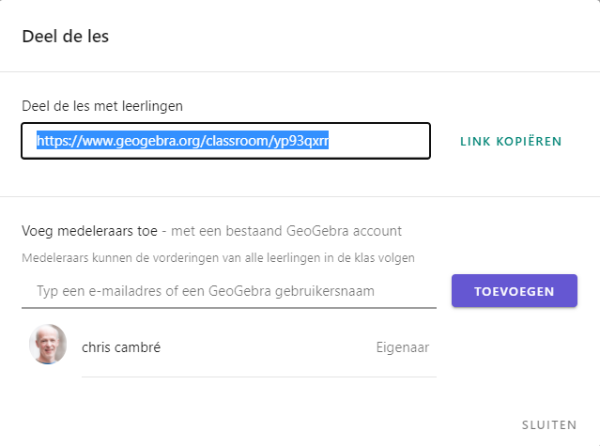Image resolution: width=600 pixels, height=446 pixels.
Task: Open chris cambré's profile picture
Action: pyautogui.click(x=48, y=344)
